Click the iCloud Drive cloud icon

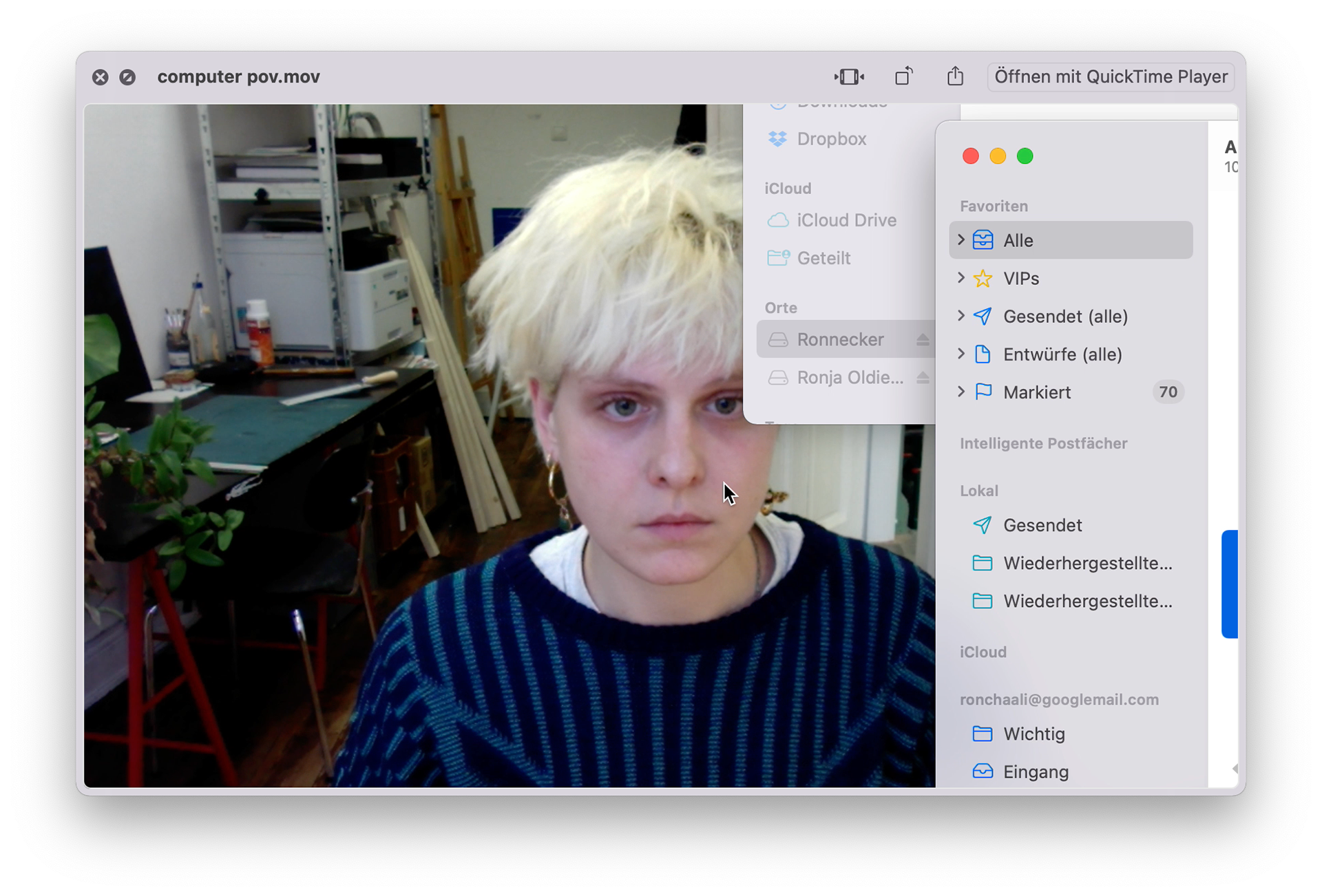[x=778, y=220]
